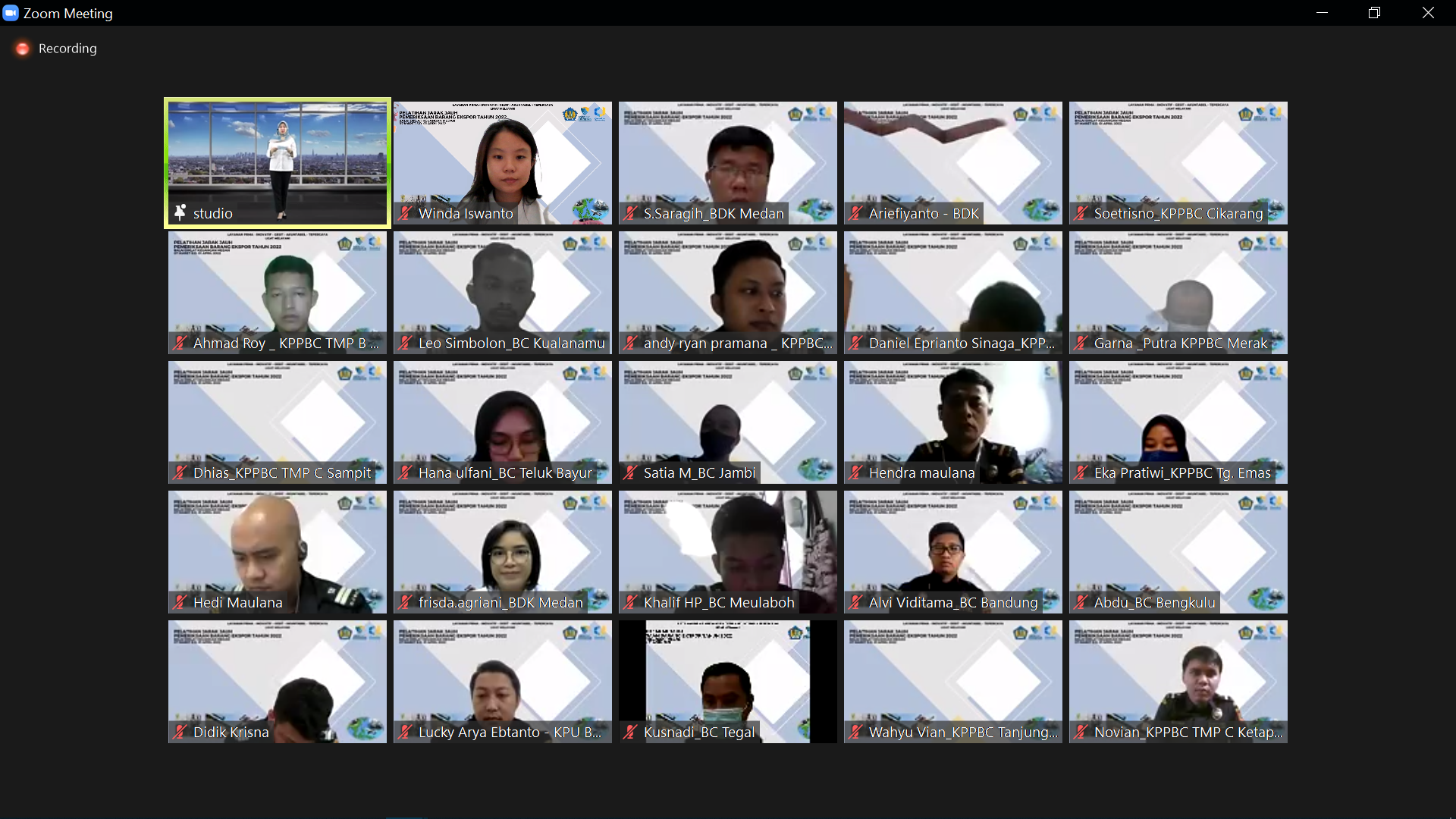Click muted microphone icon next to Hedi Maulana

[x=180, y=603]
